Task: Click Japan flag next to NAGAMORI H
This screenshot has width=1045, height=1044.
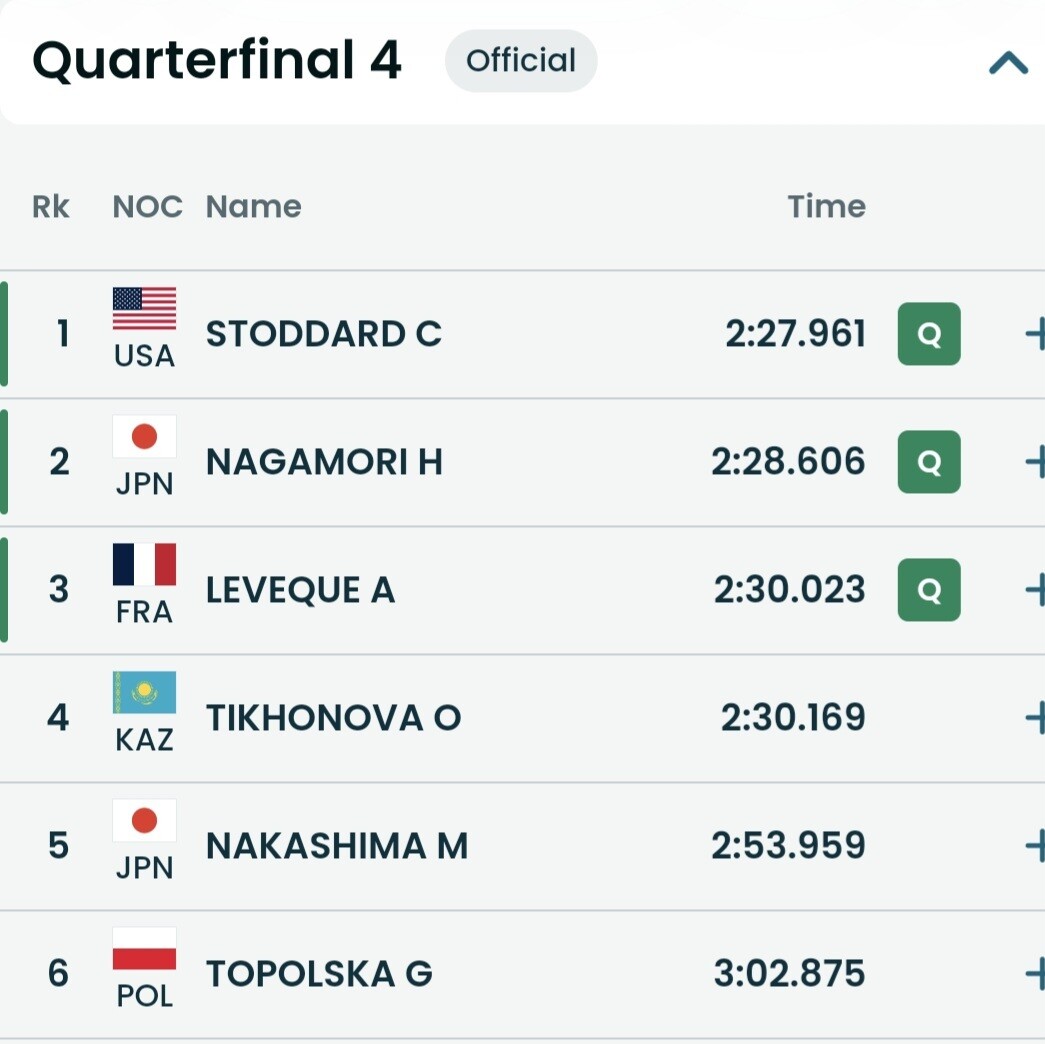Action: coord(144,437)
